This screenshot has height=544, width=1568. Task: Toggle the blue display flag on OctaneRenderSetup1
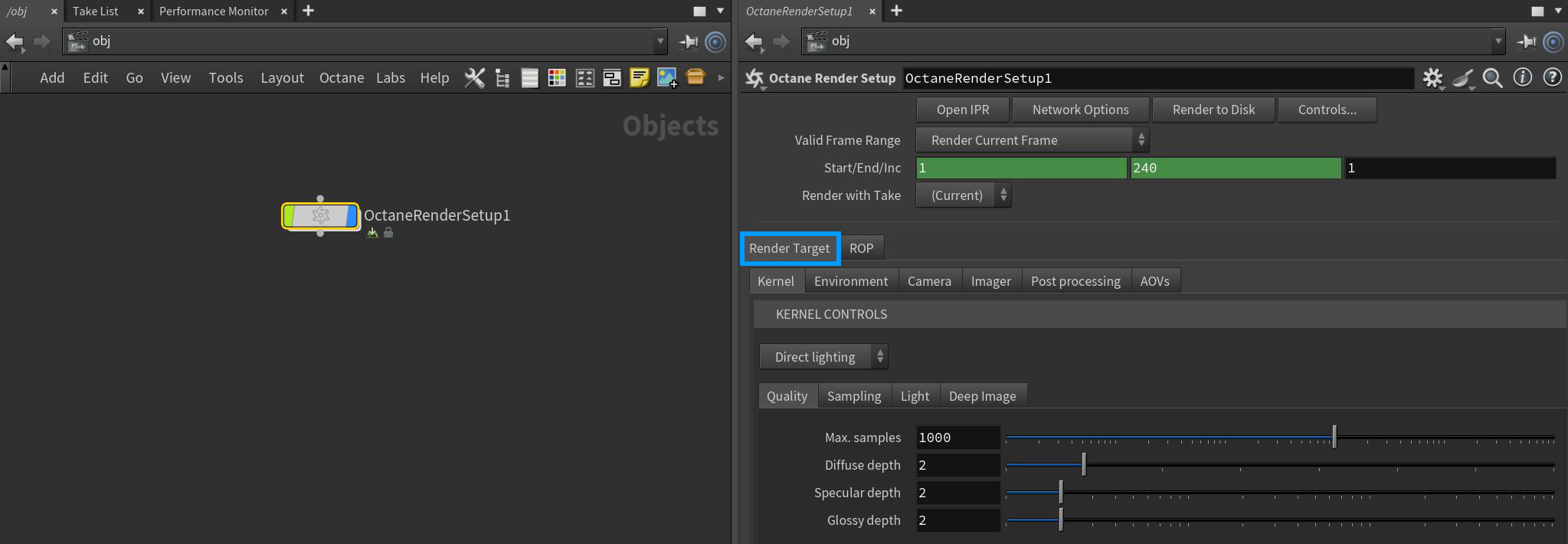coord(352,216)
